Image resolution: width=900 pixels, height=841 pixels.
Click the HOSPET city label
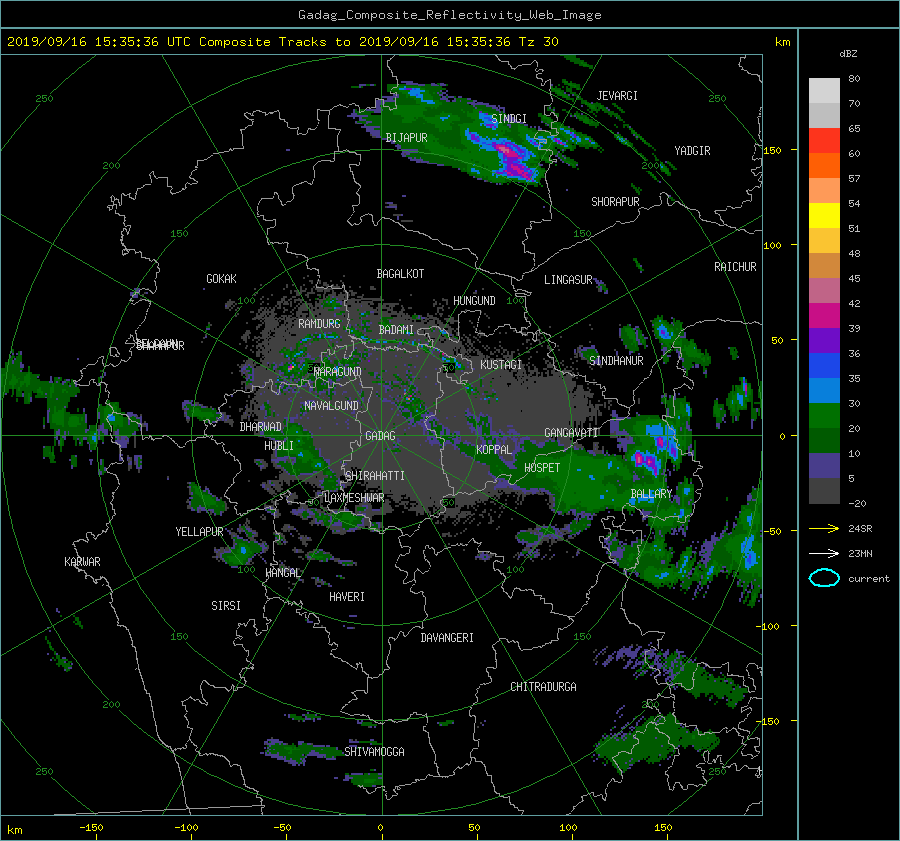[x=542, y=468]
